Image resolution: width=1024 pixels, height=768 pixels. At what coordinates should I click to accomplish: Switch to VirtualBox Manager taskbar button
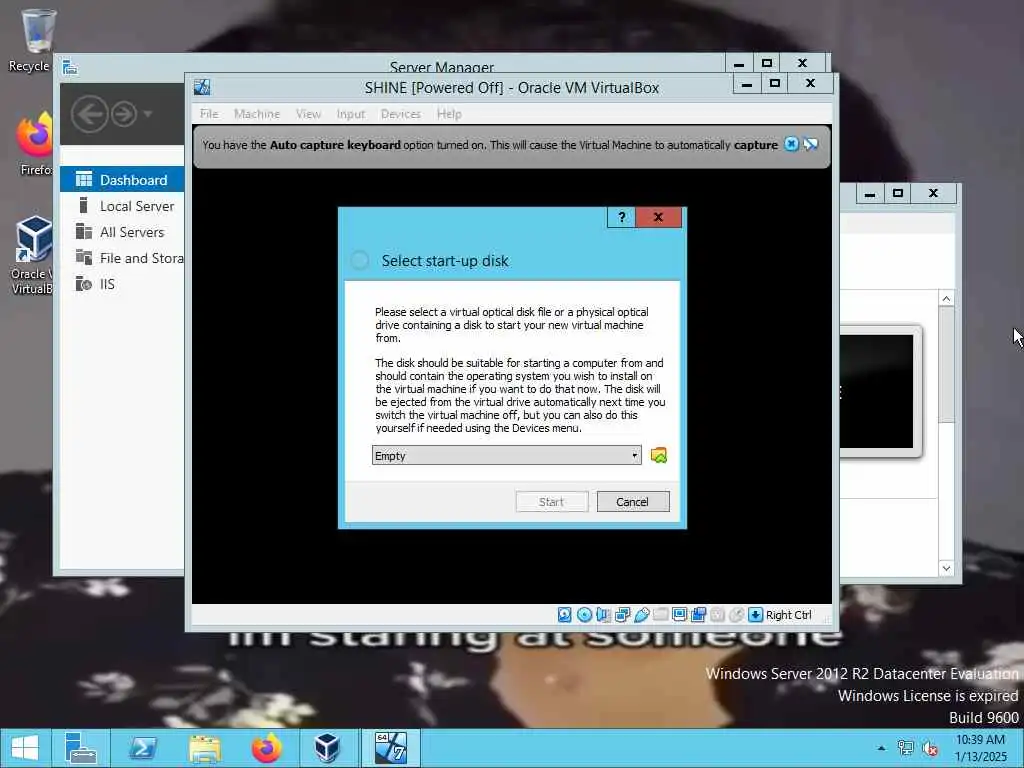point(327,748)
